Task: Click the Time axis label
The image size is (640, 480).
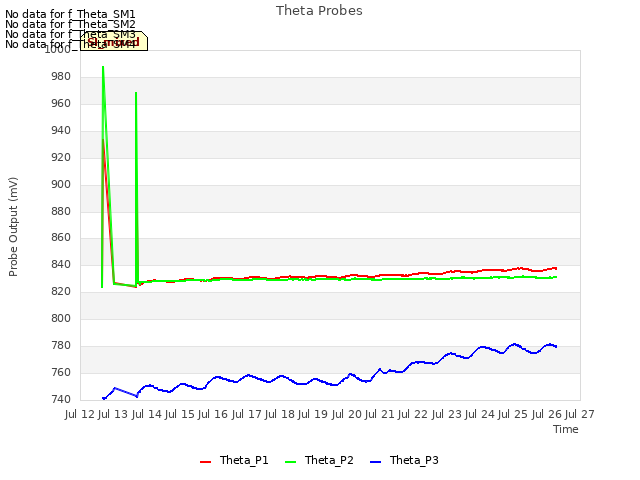Action: (x=566, y=429)
